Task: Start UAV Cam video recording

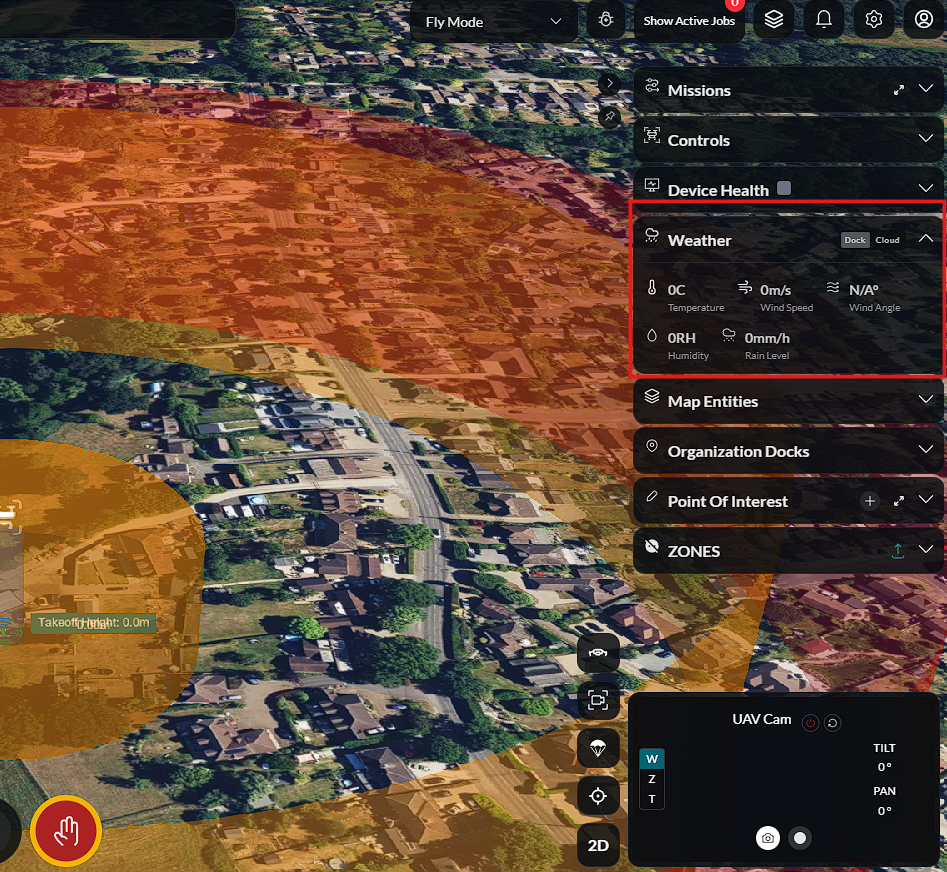Action: pos(800,838)
